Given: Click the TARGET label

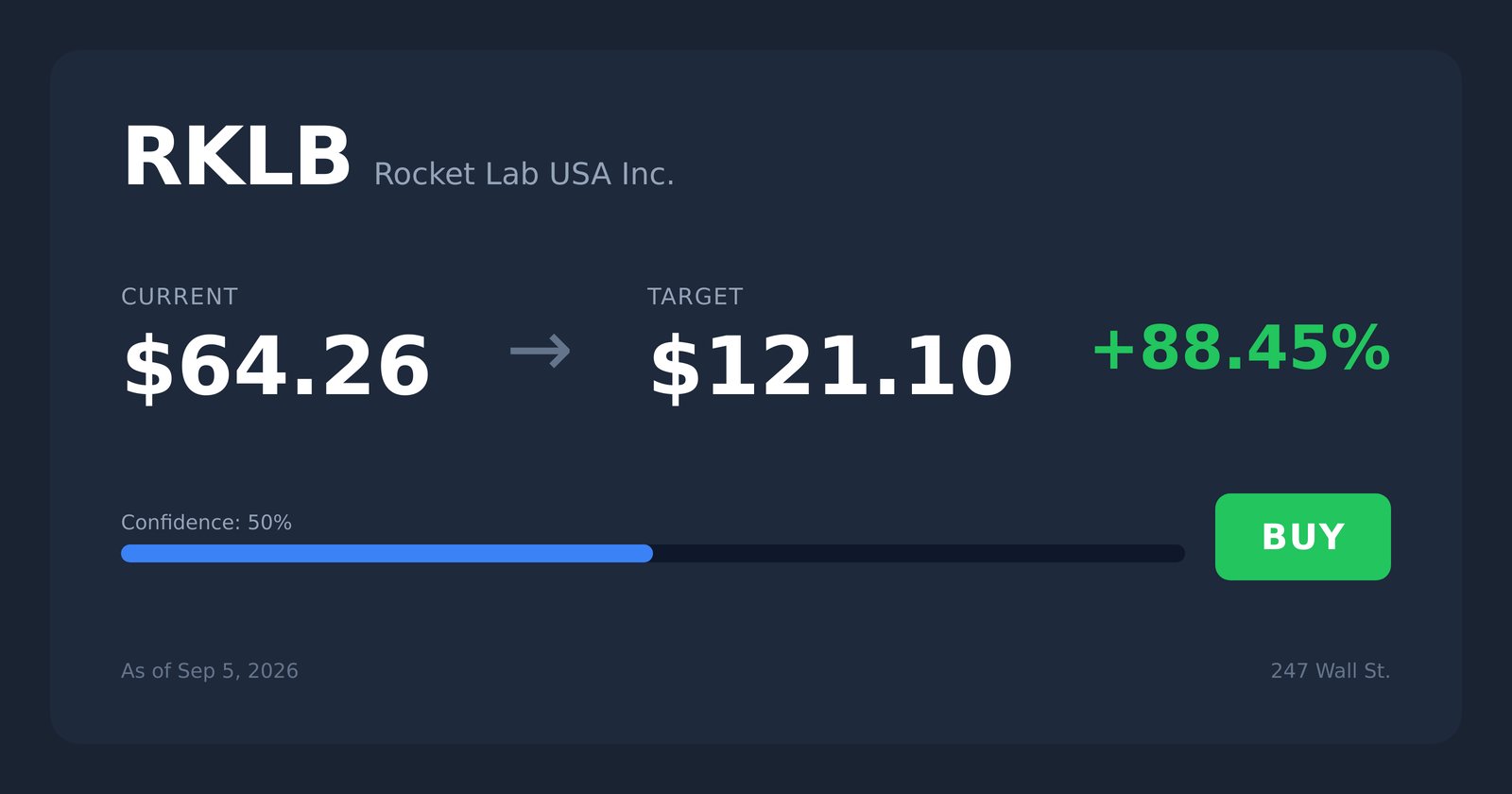Looking at the screenshot, I should coord(696,297).
